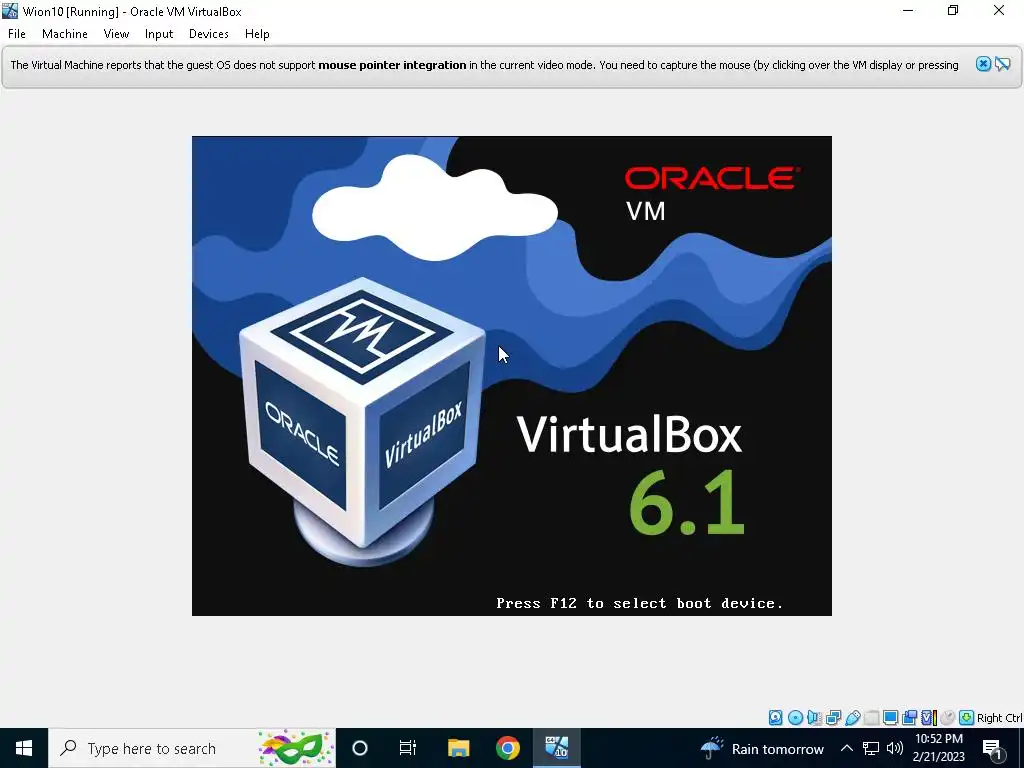
Task: Open the File menu
Action: point(17,34)
